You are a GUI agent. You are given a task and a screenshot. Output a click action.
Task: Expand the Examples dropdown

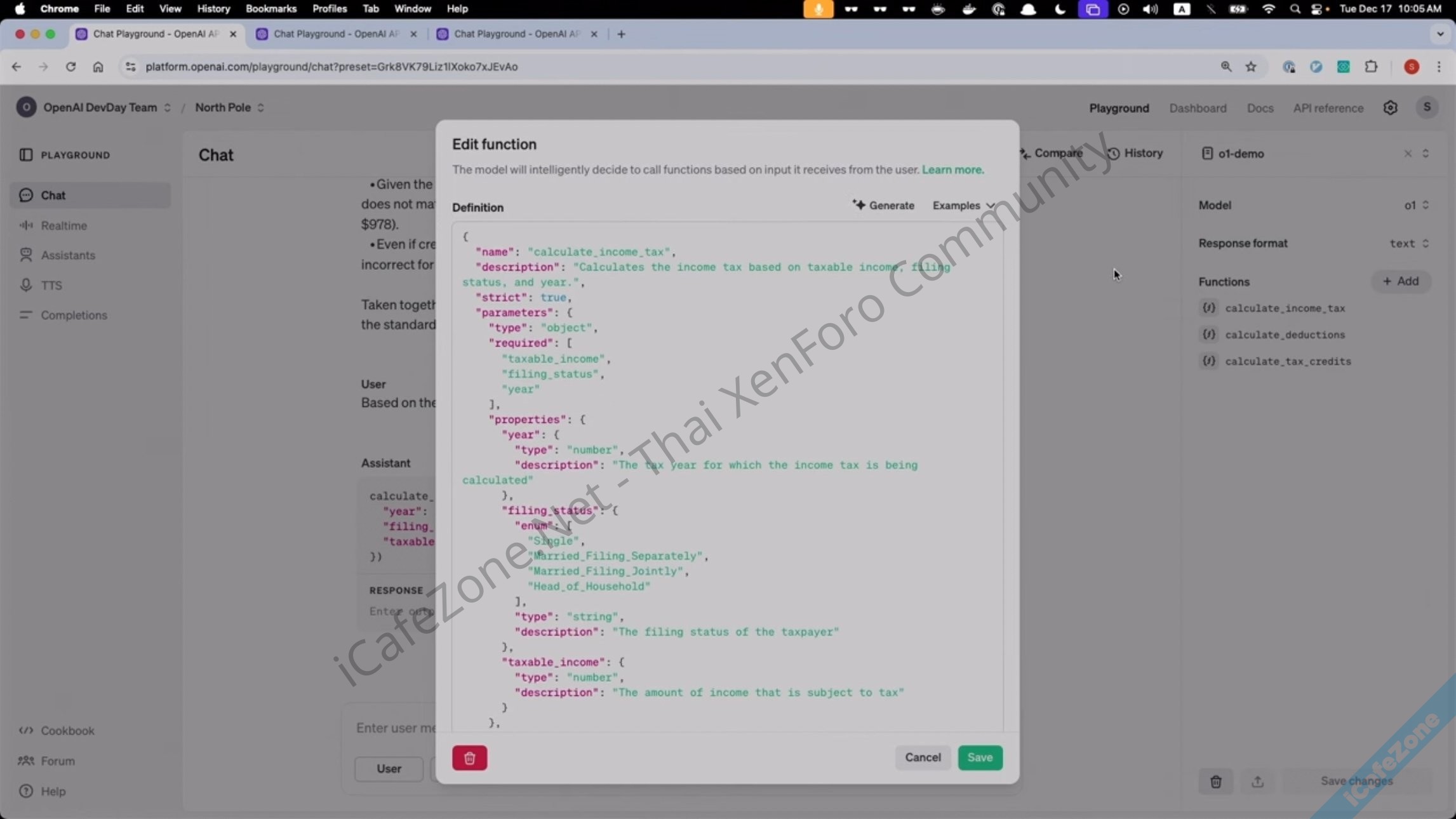tap(963, 206)
